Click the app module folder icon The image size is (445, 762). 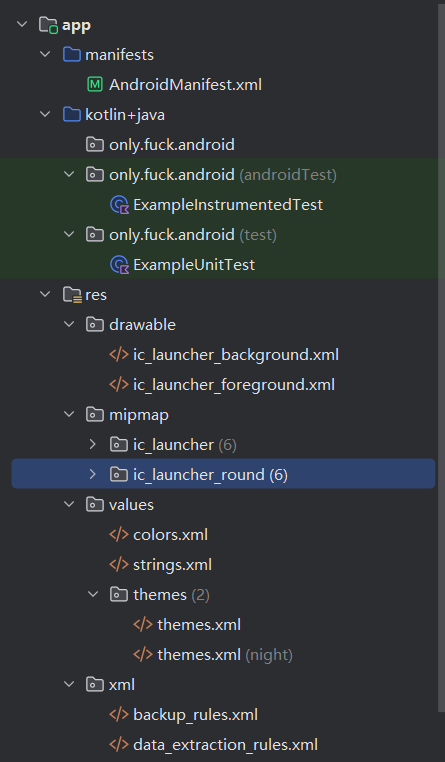[x=49, y=25]
